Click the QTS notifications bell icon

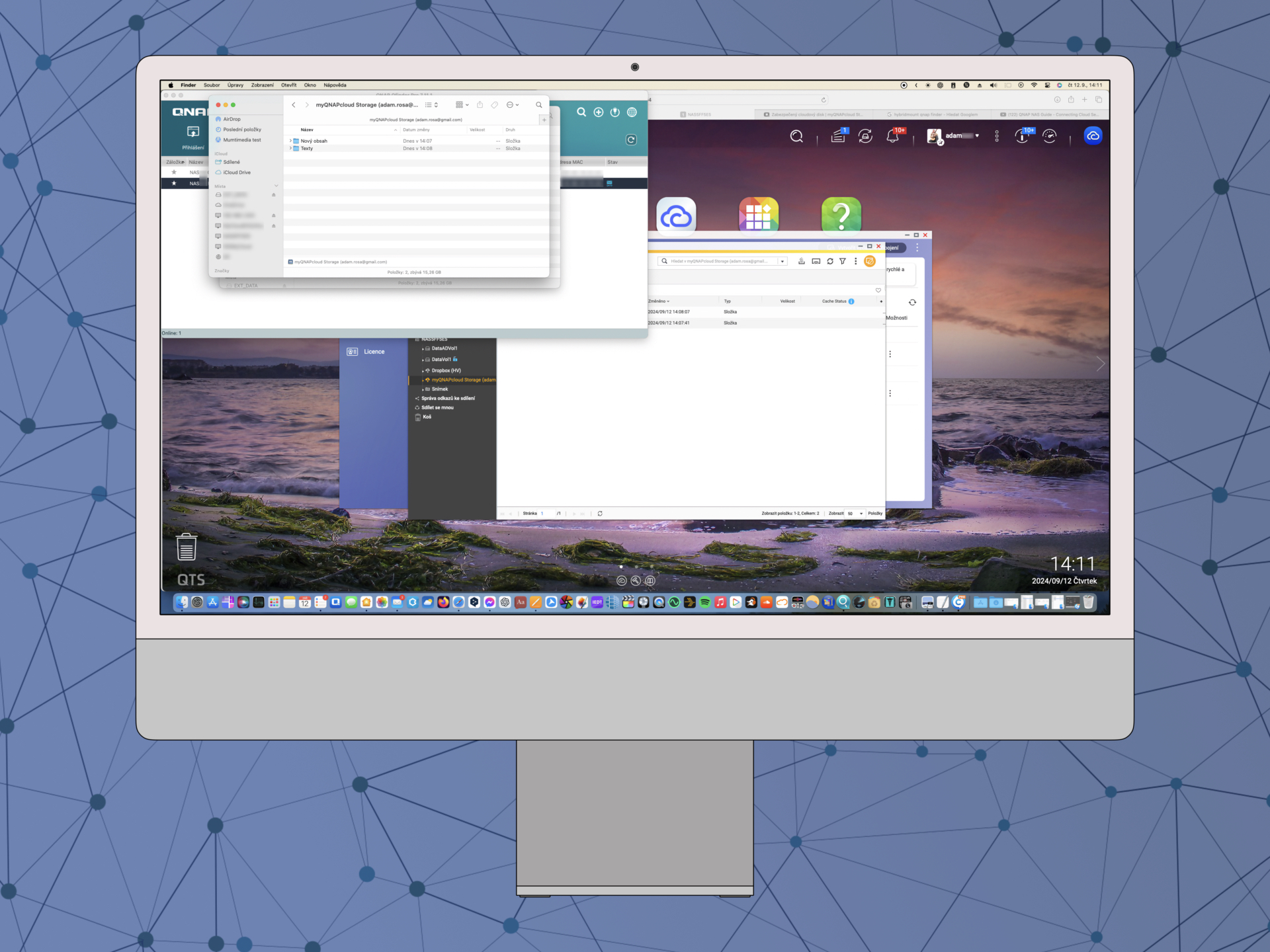tap(892, 136)
